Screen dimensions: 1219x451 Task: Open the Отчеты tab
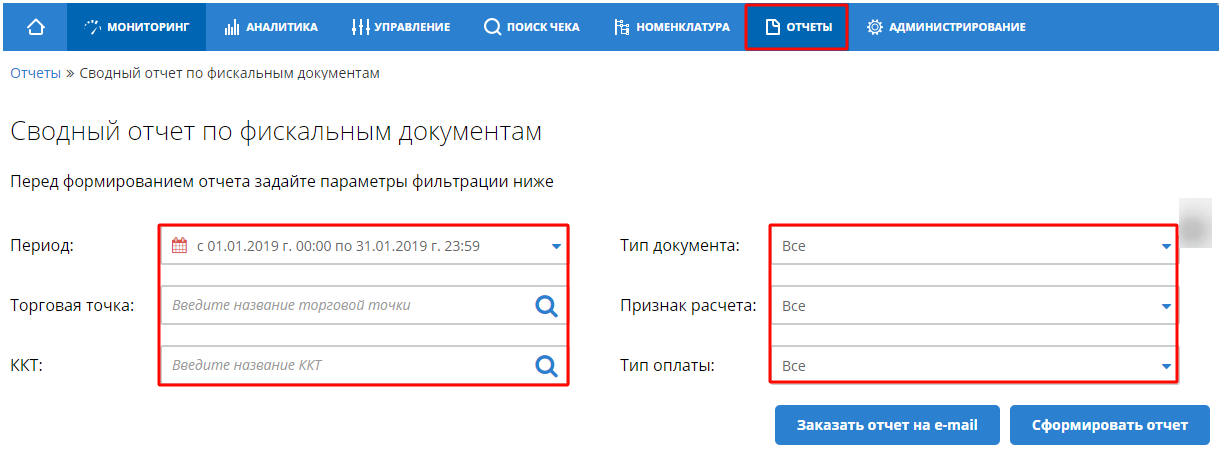pyautogui.click(x=797, y=27)
